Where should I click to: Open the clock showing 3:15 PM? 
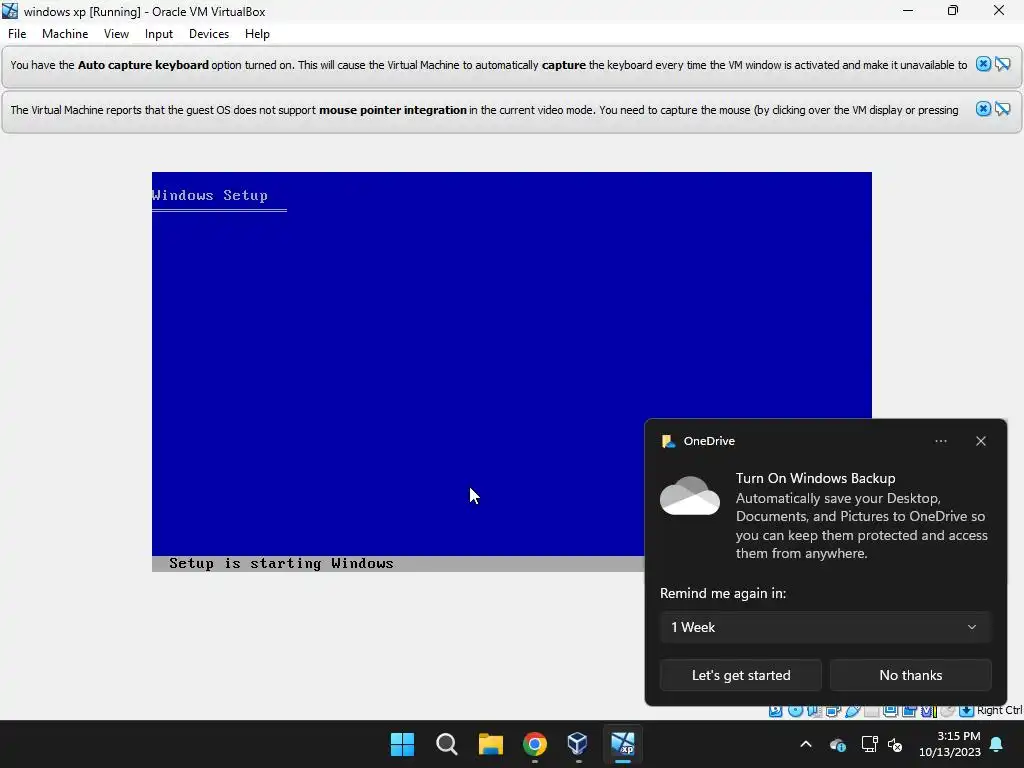point(950,744)
